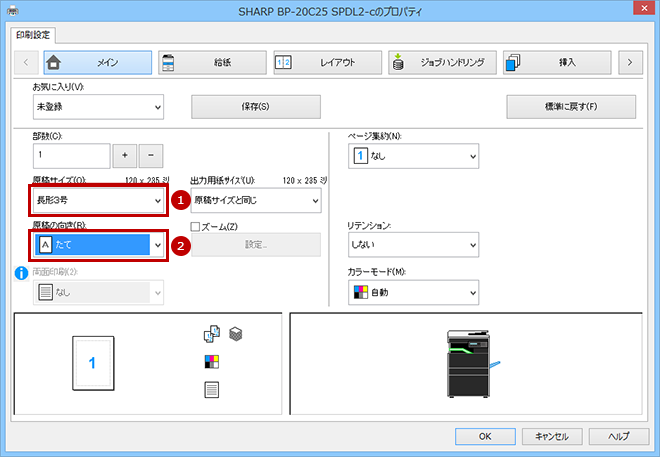
Task: Show previous tabs with left arrow
Action: pos(26,63)
